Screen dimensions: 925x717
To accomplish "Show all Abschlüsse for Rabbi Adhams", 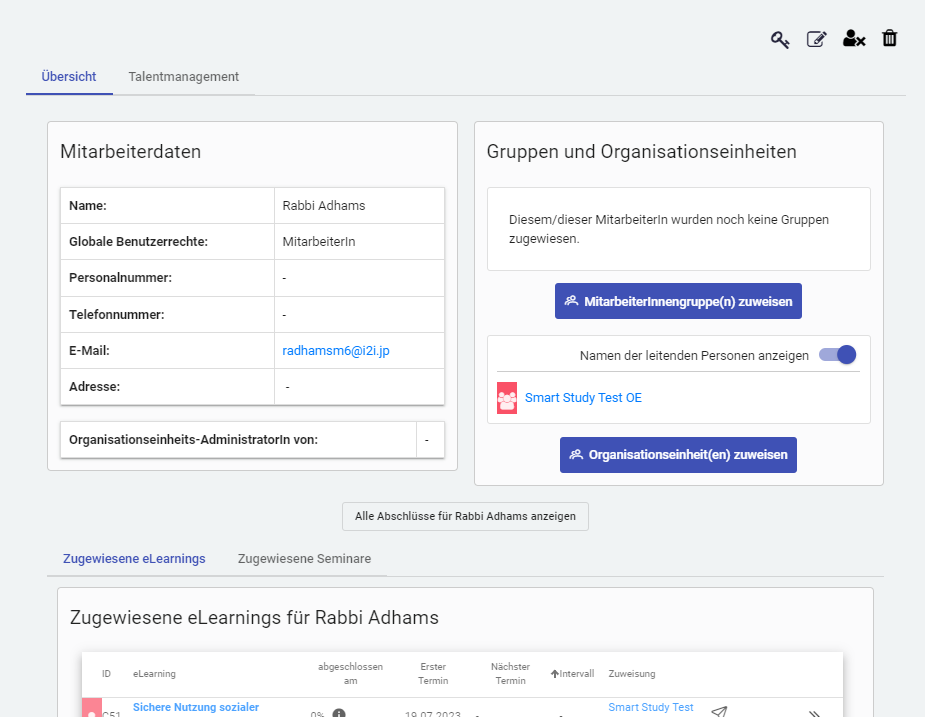I will pyautogui.click(x=465, y=516).
